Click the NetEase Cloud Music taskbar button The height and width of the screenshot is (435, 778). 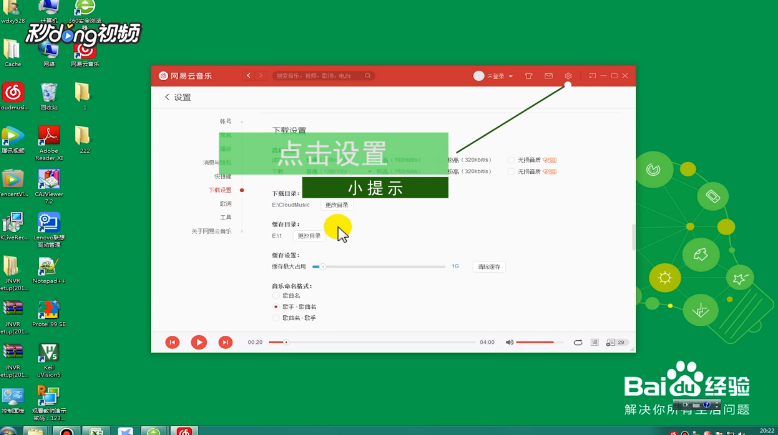[184, 431]
